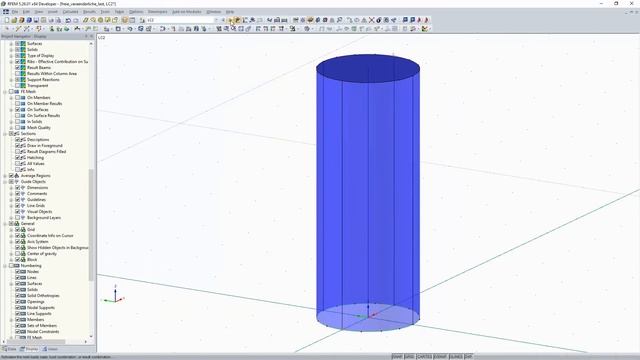Screen dimensions: 640x360
Task: Switch to the Data navigator tab
Action: (x=9, y=349)
